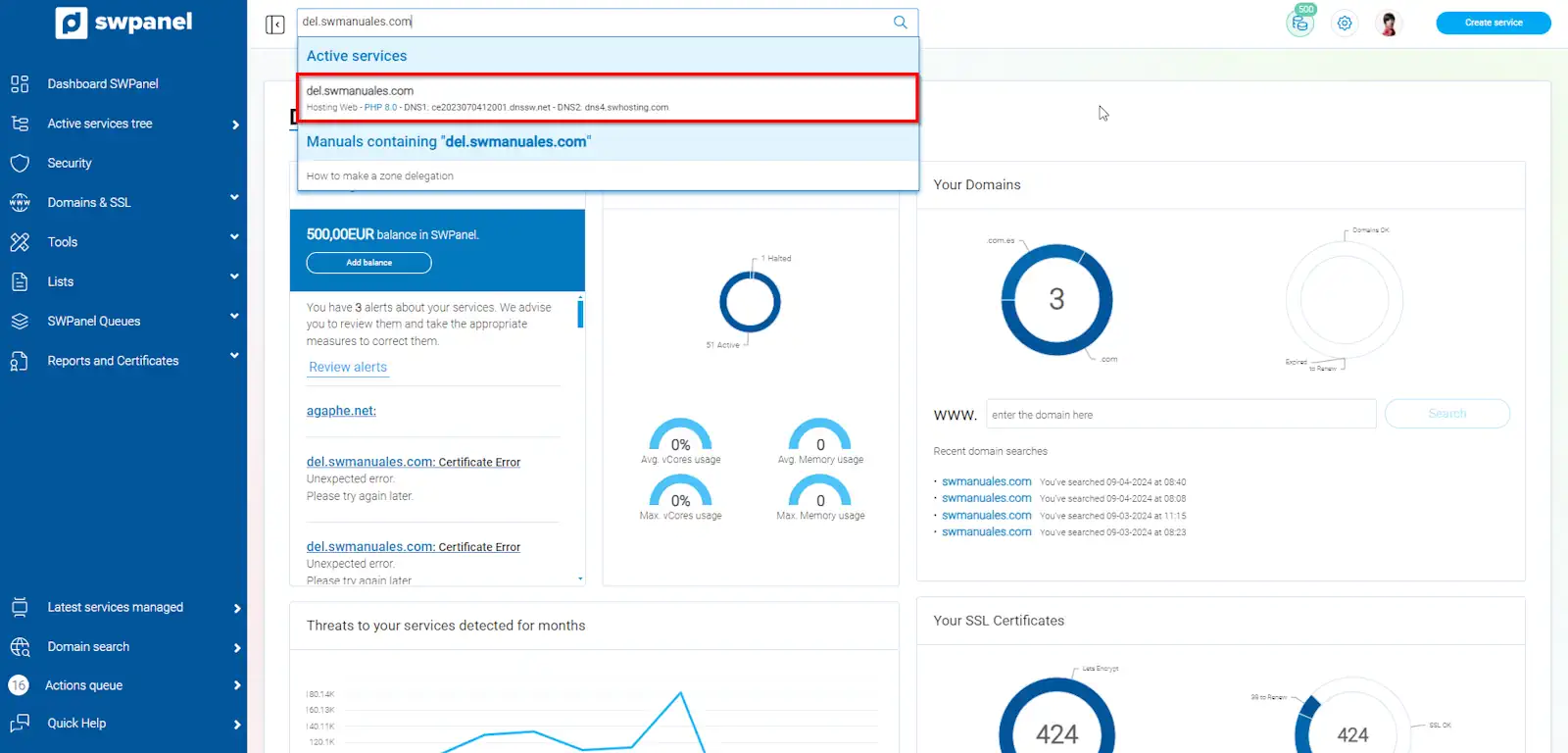This screenshot has width=1568, height=753.
Task: Click the SWPanel Queues layers icon
Action: click(20, 321)
